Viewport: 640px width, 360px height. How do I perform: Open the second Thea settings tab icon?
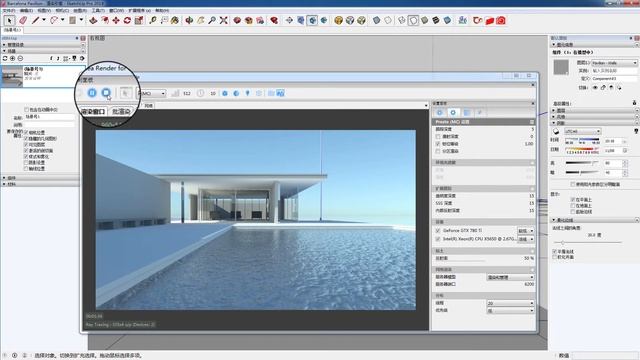[x=453, y=113]
